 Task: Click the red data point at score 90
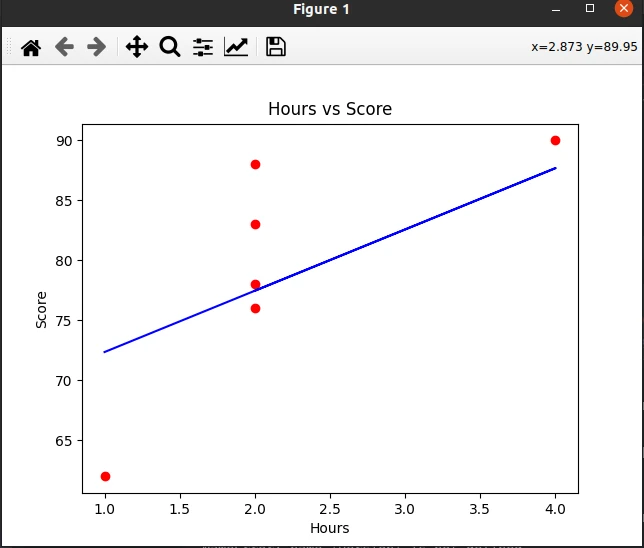[555, 140]
